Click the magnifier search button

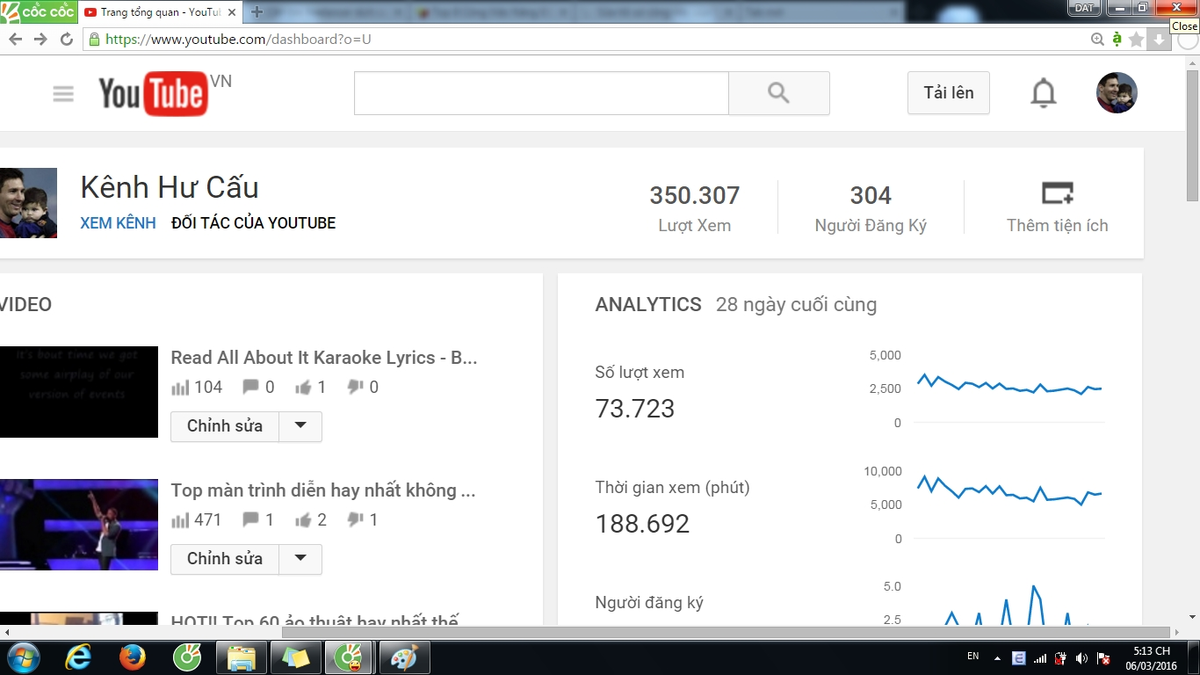(x=779, y=93)
